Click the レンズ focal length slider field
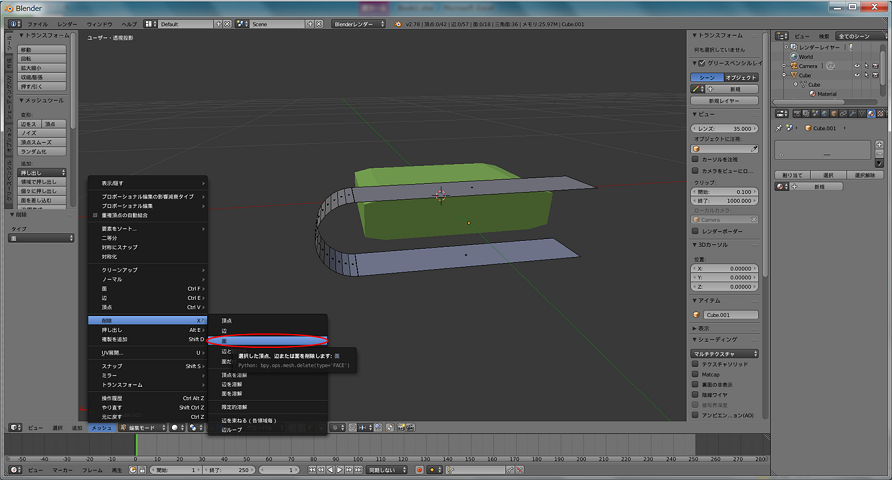892x480 pixels. tap(726, 129)
